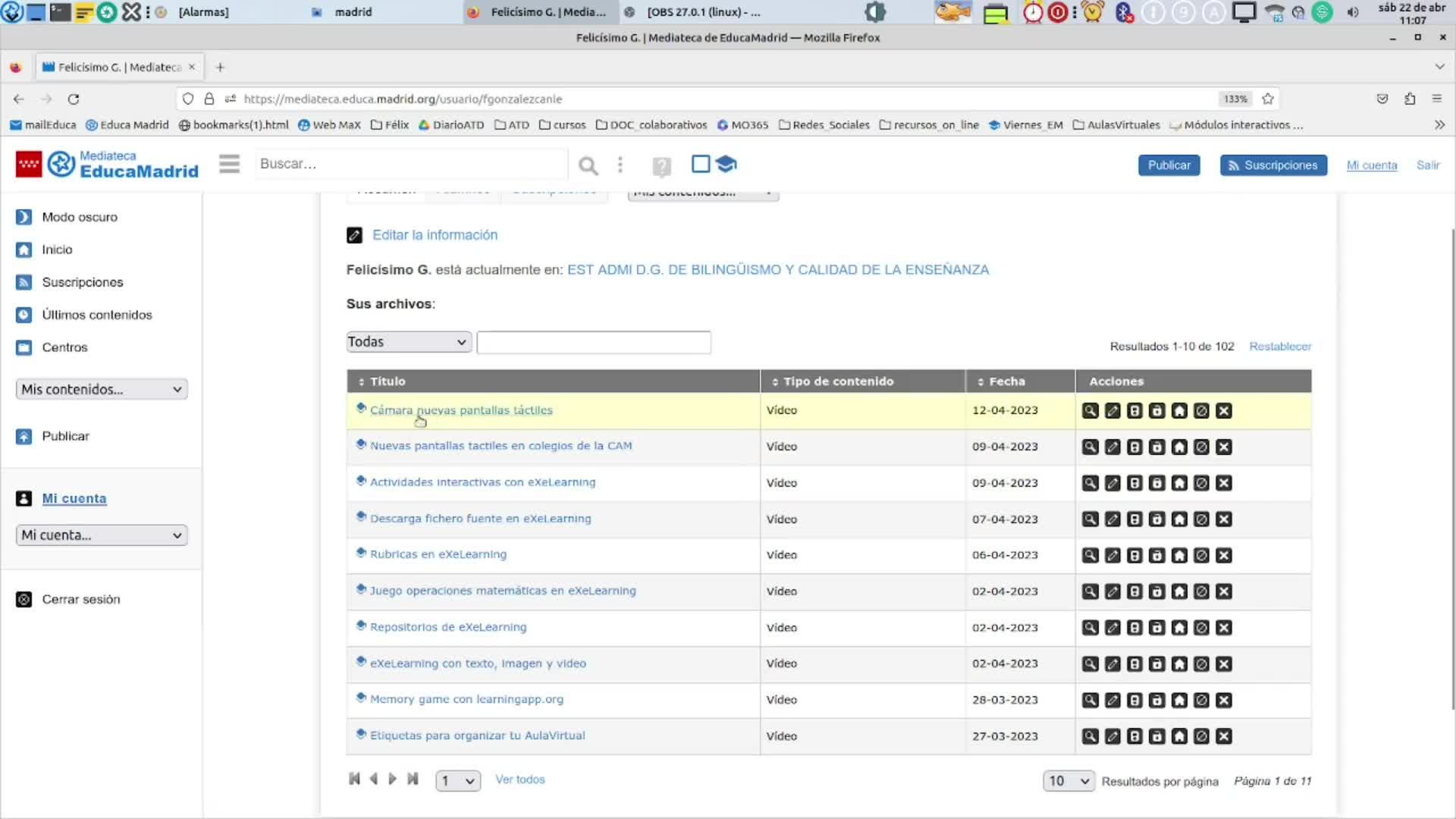Click the crossed-circle icon for Actividades interactivas row
Image resolution: width=1456 pixels, height=819 pixels.
pyautogui.click(x=1201, y=483)
